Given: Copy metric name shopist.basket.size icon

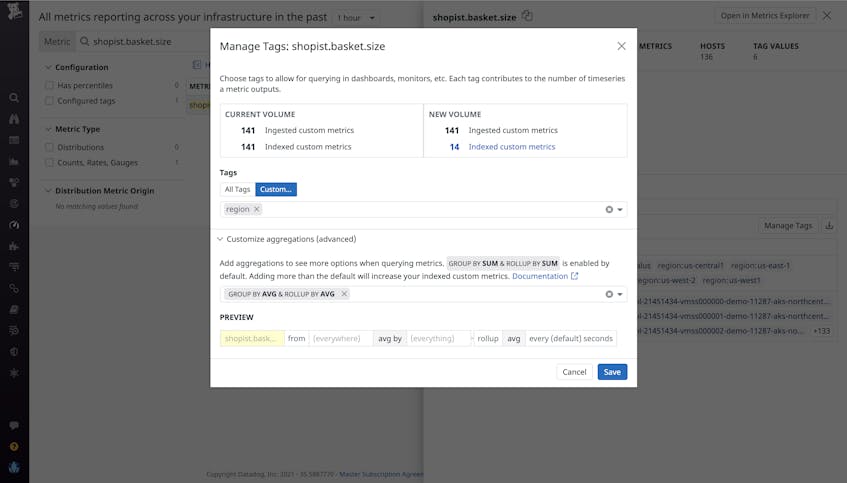Looking at the screenshot, I should coord(528,16).
